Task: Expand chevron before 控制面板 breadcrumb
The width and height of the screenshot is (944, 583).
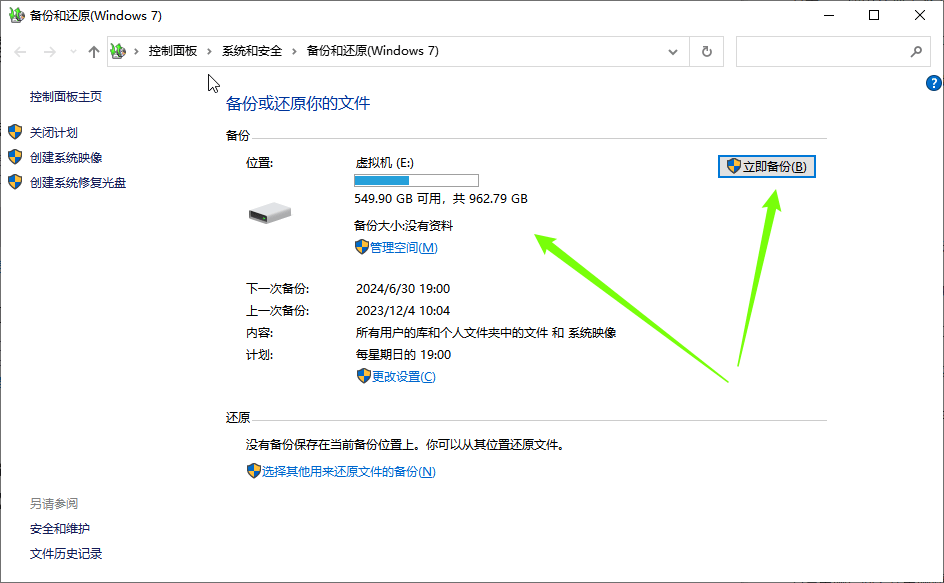Action: [x=136, y=51]
